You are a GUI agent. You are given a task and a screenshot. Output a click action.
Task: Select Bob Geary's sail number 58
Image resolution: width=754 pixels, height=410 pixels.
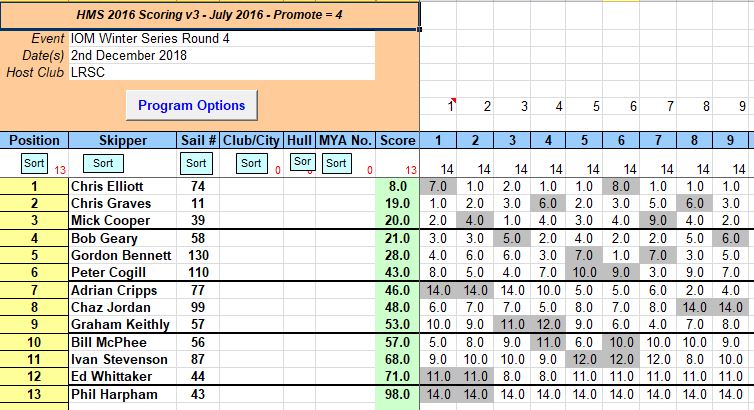click(196, 238)
